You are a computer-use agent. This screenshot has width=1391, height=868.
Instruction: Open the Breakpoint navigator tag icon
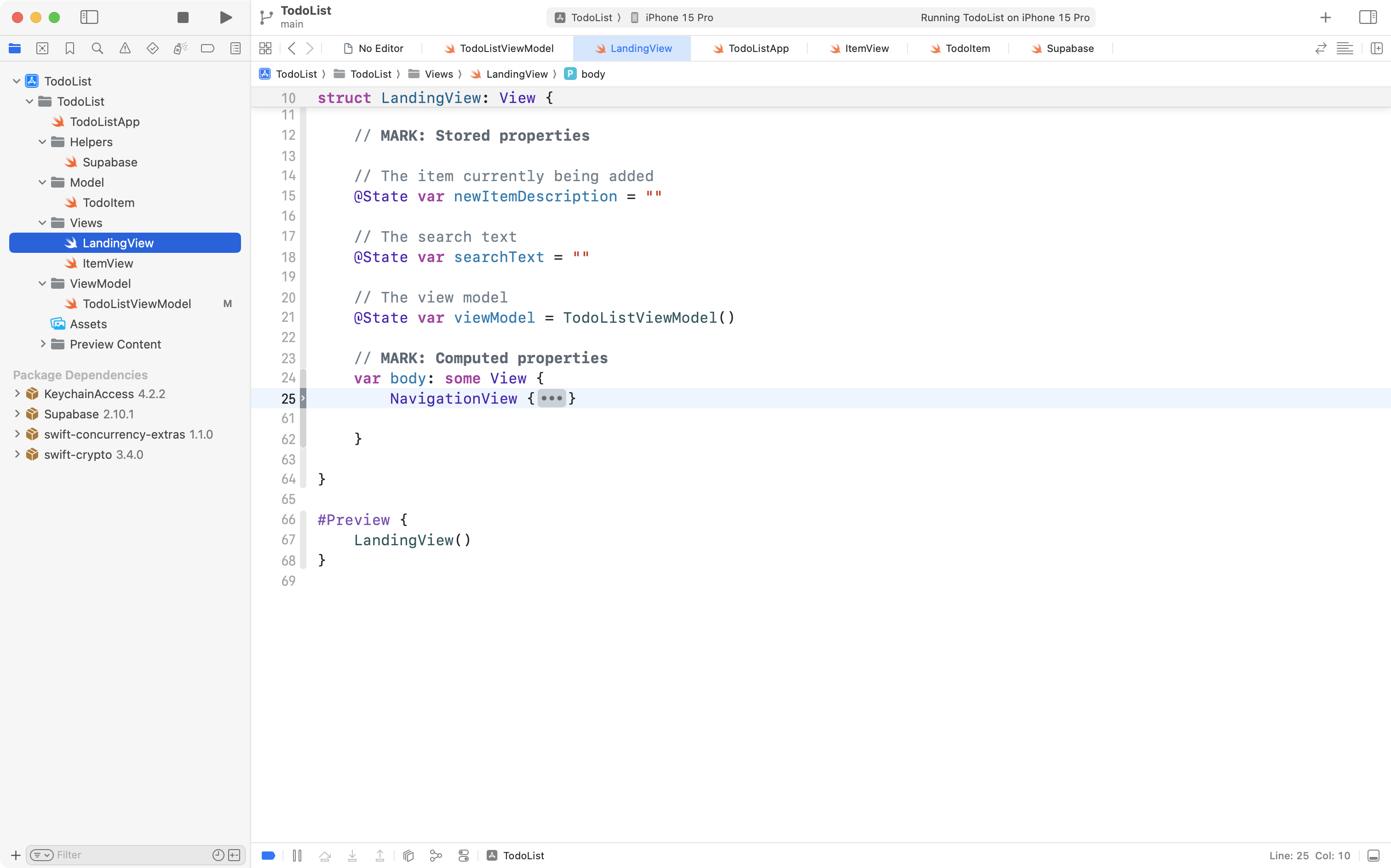[208, 48]
